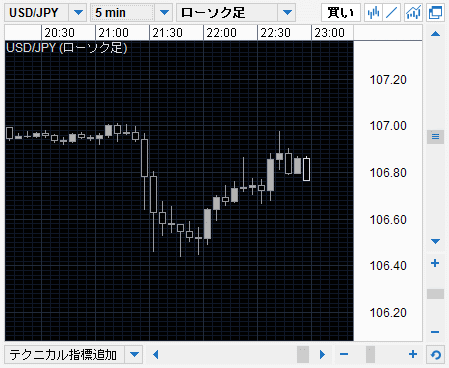The width and height of the screenshot is (449, 368).
Task: Open テクニカル指標追加 dropdown arrow
Action: pyautogui.click(x=134, y=355)
